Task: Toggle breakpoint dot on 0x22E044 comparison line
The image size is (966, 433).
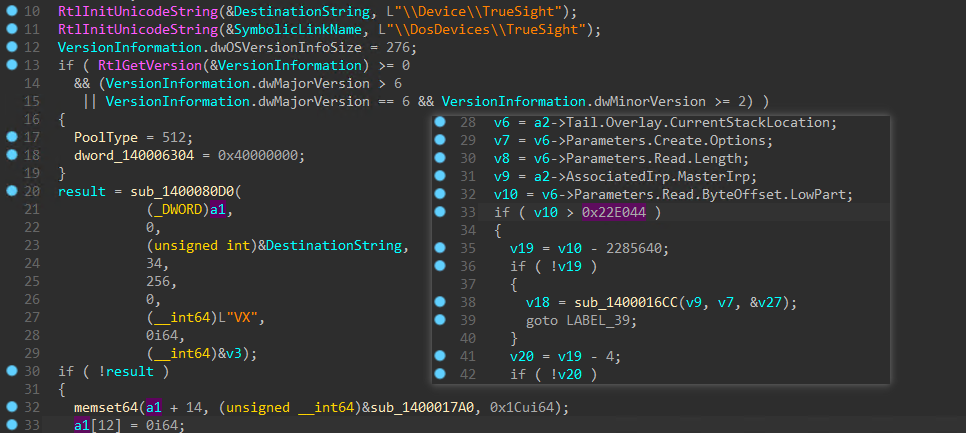Action: coord(440,212)
